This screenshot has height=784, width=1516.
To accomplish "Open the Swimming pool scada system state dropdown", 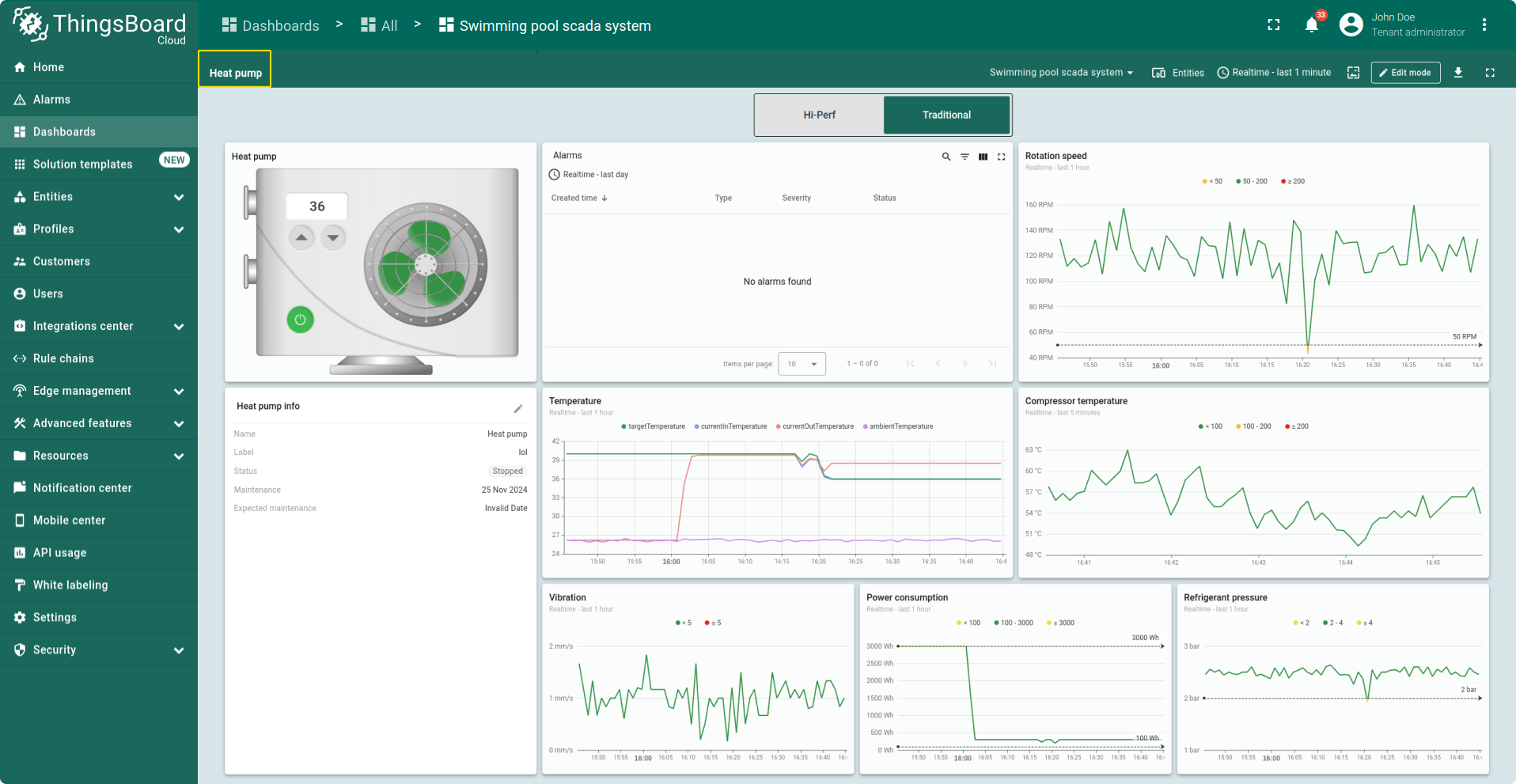I will pyautogui.click(x=1063, y=72).
